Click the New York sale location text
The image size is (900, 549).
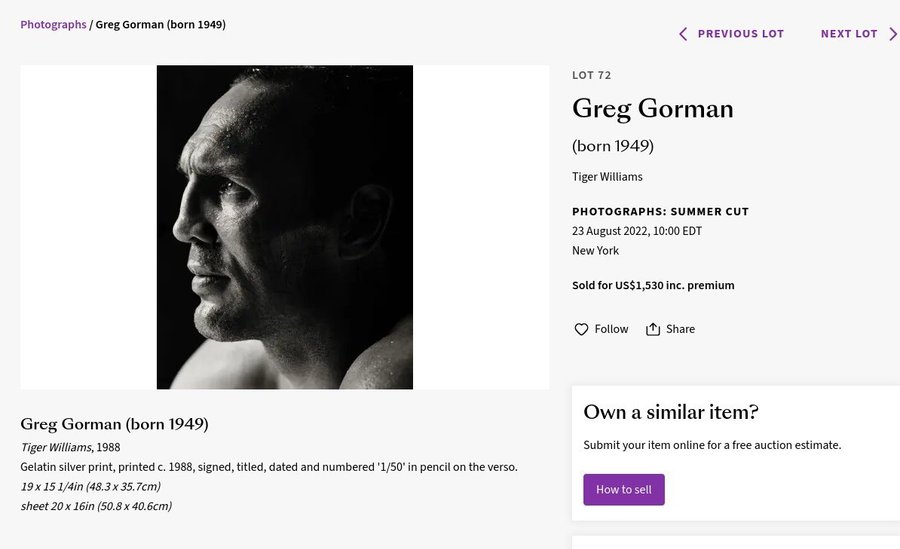click(595, 251)
